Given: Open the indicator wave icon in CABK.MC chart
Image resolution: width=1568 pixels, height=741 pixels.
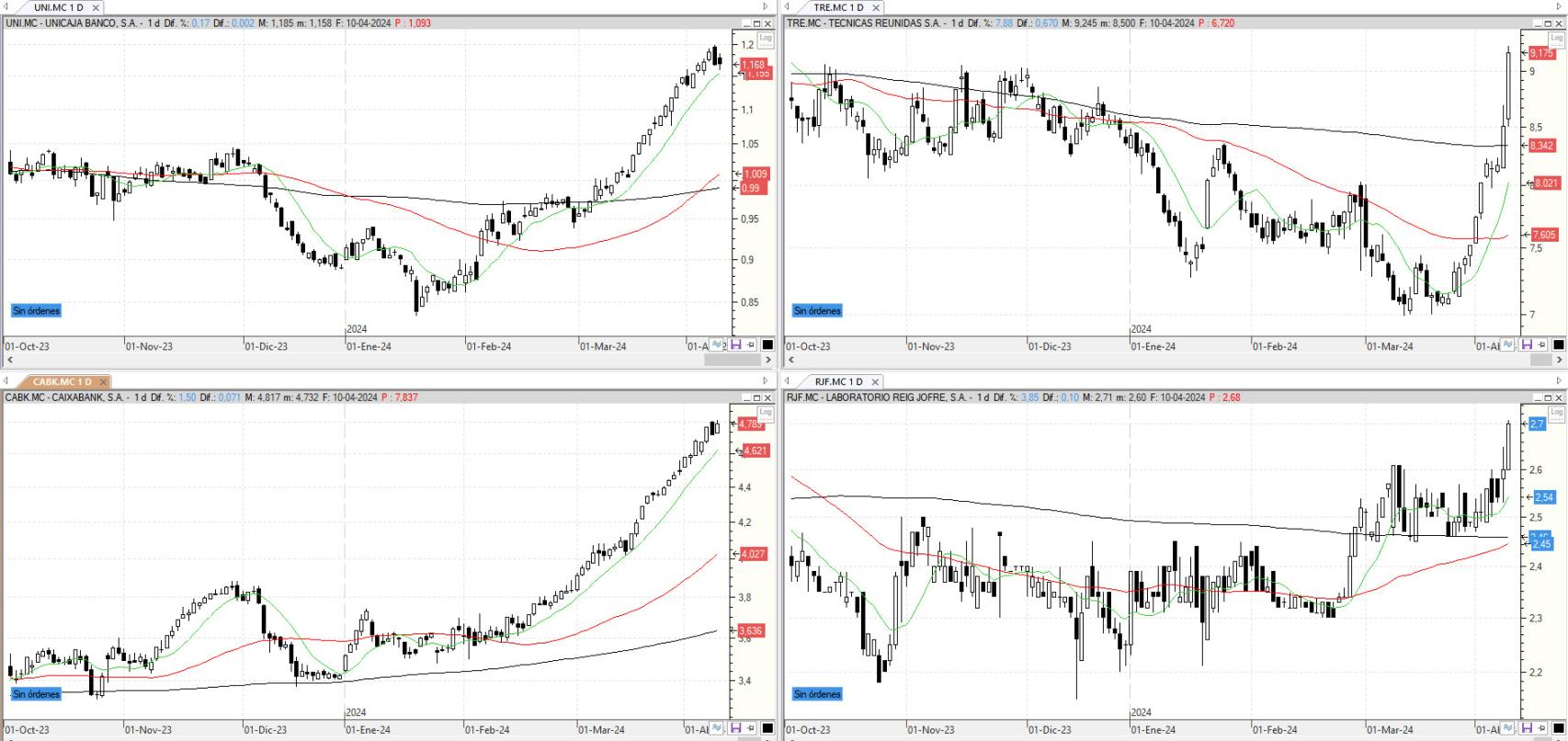Looking at the screenshot, I should 717,728.
